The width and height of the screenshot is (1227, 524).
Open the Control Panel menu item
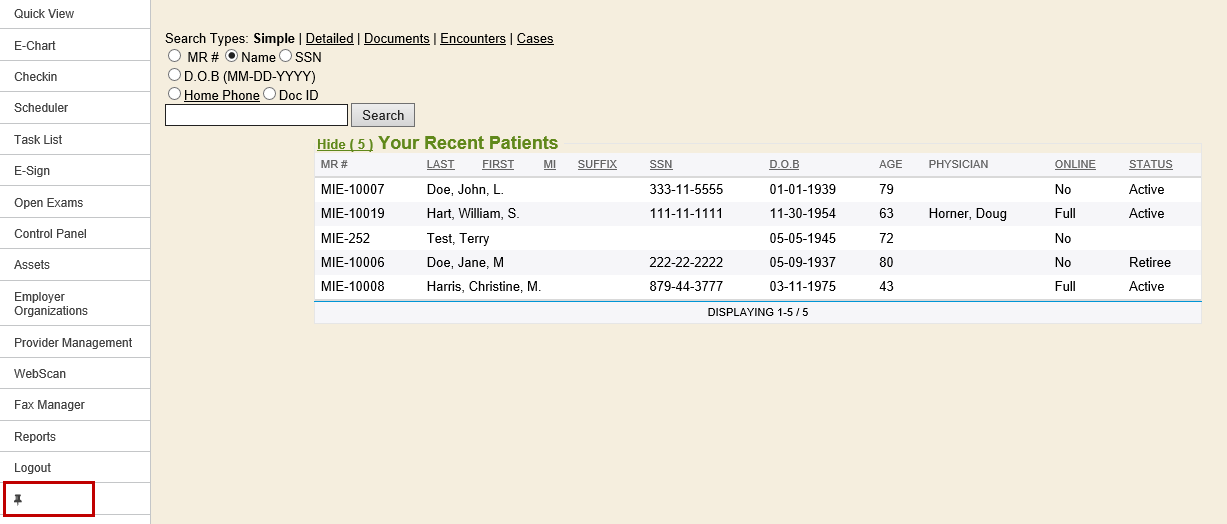50,234
